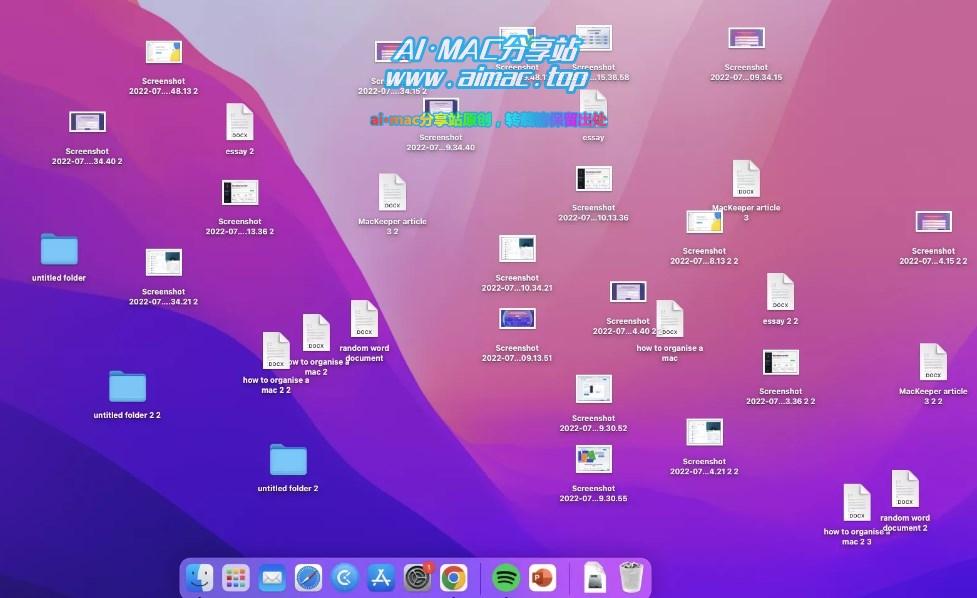
Task: Select the "MacKeeper article 3 2 2" document
Action: (x=933, y=362)
